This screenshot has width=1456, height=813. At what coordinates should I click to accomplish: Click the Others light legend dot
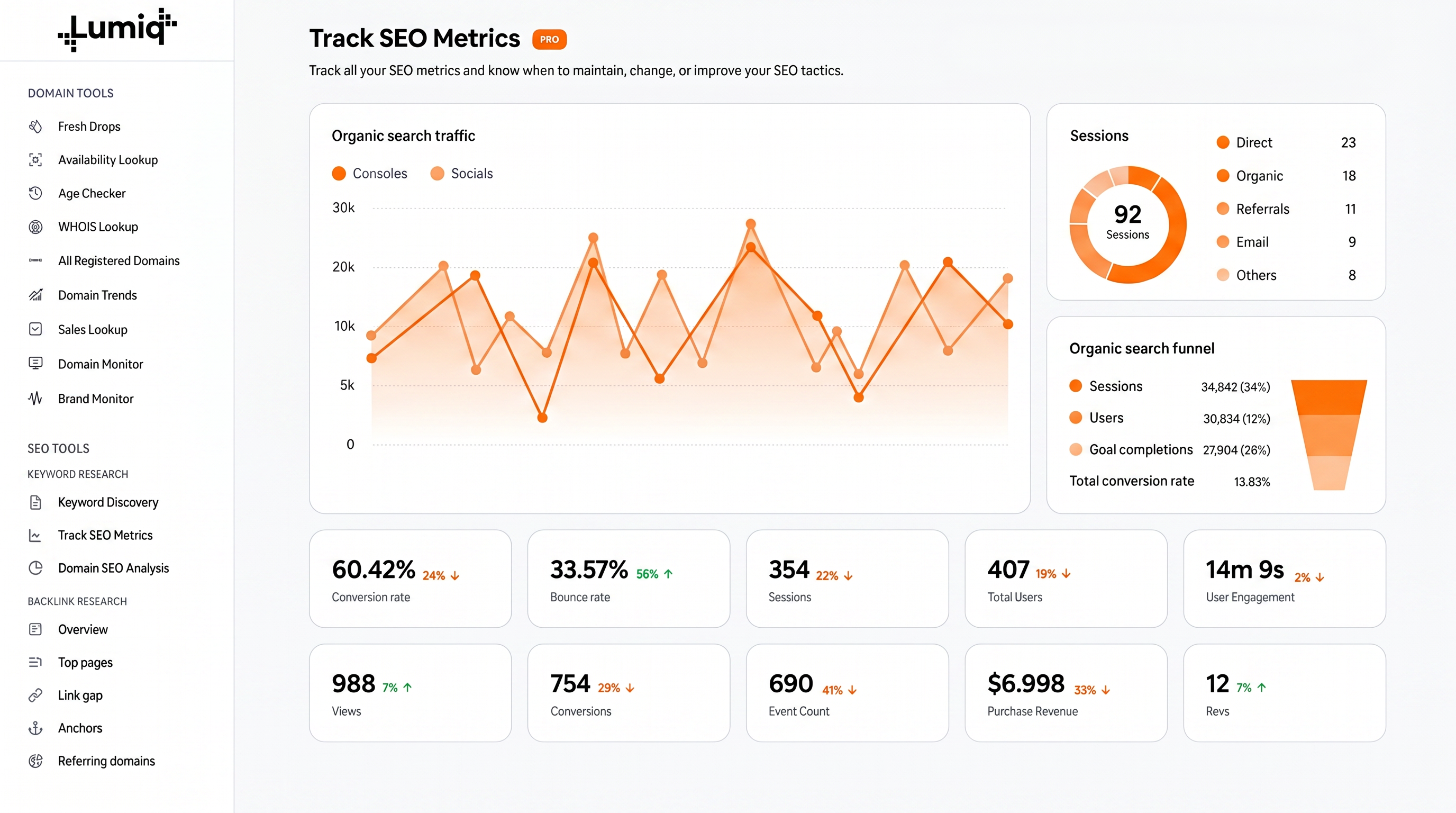1223,275
